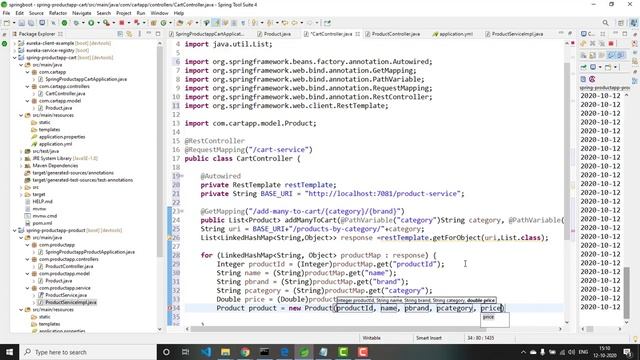
Task: Open Windows Start menu
Action: tap(9, 352)
